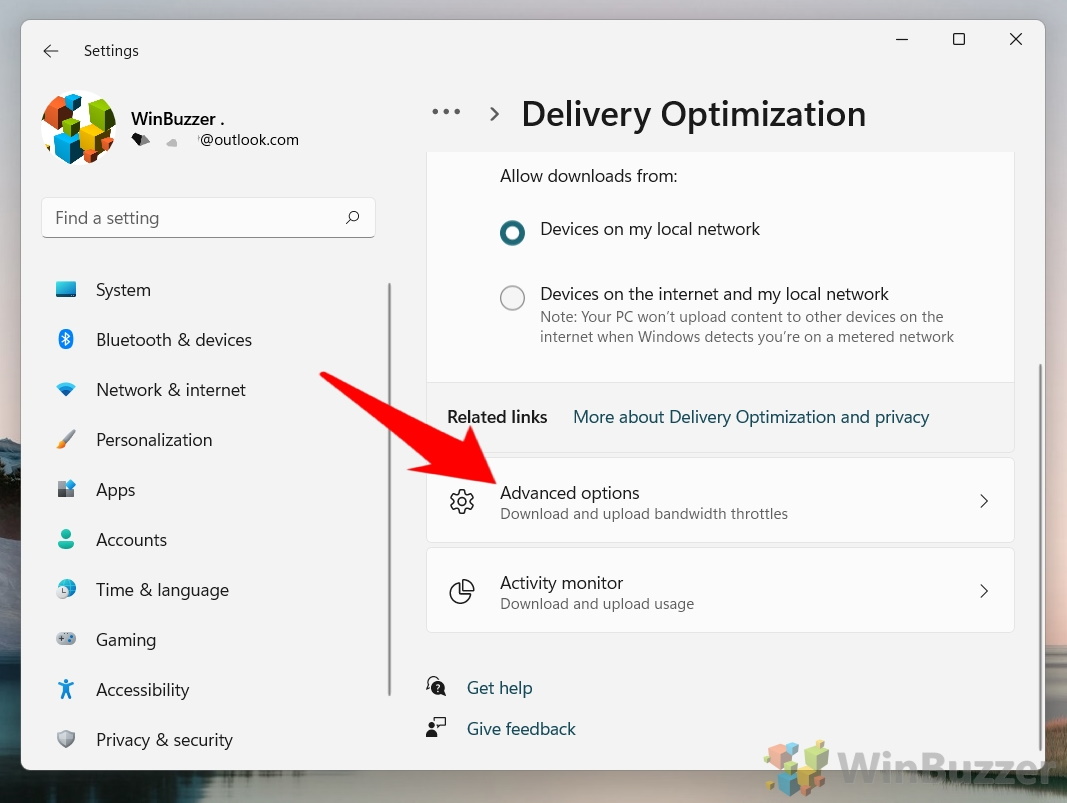
Task: Open Time & language settings
Action: coord(162,589)
